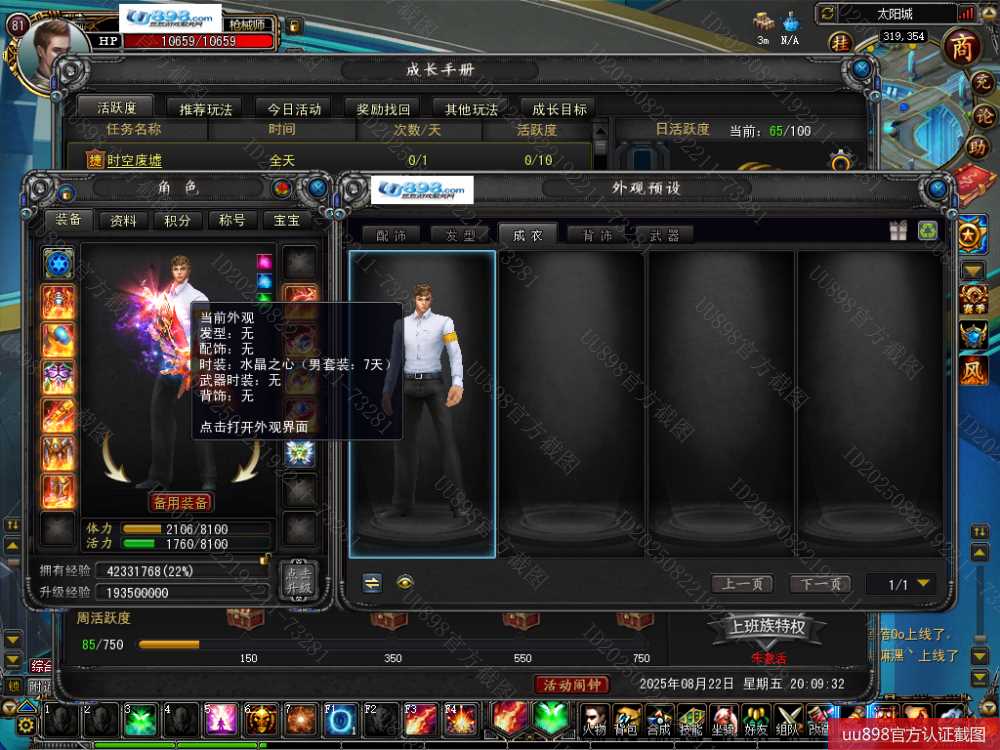Select the 装备 tab in 角色 panel

tap(68, 220)
